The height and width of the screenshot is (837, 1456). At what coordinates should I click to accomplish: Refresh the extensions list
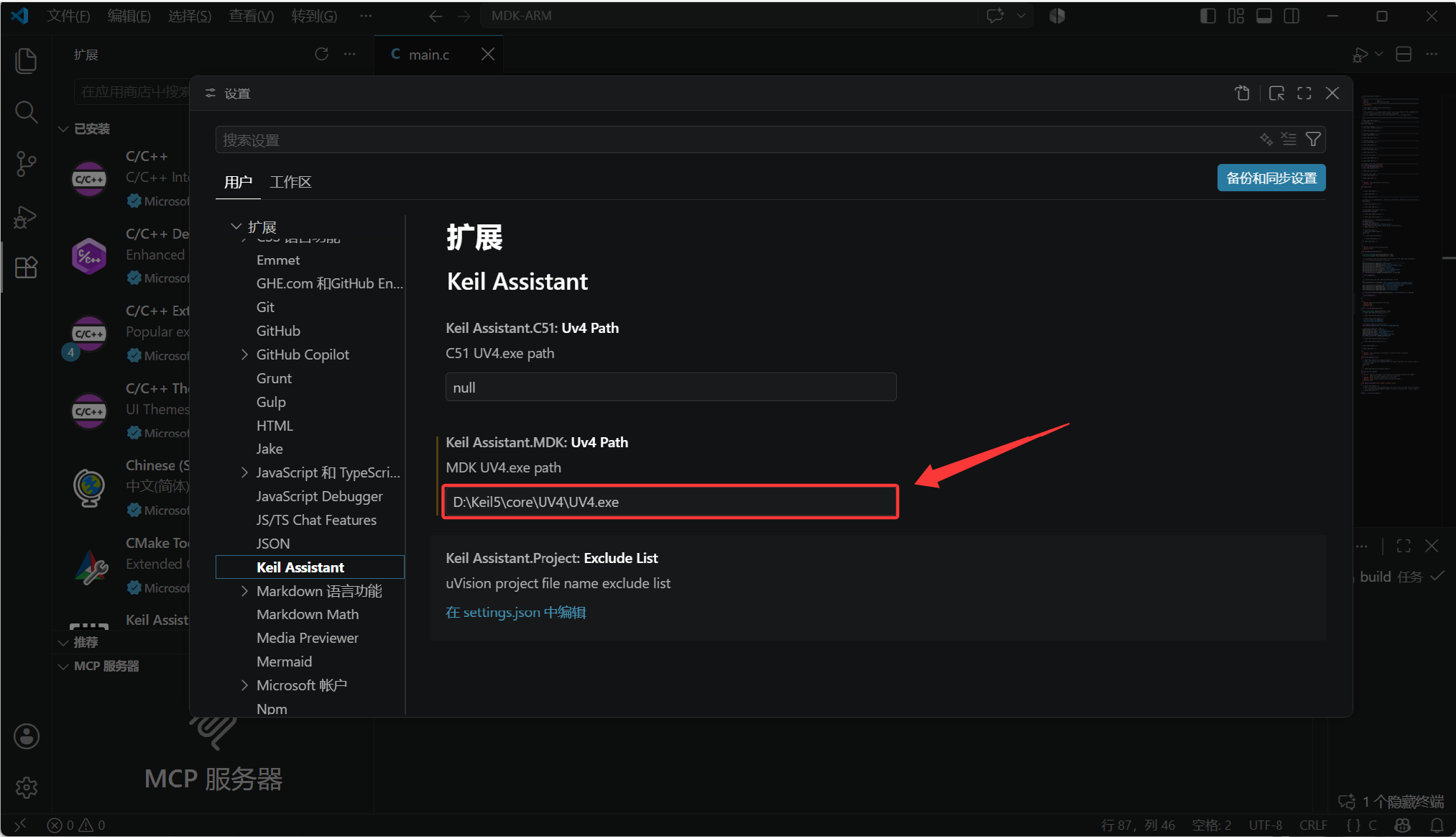[322, 55]
